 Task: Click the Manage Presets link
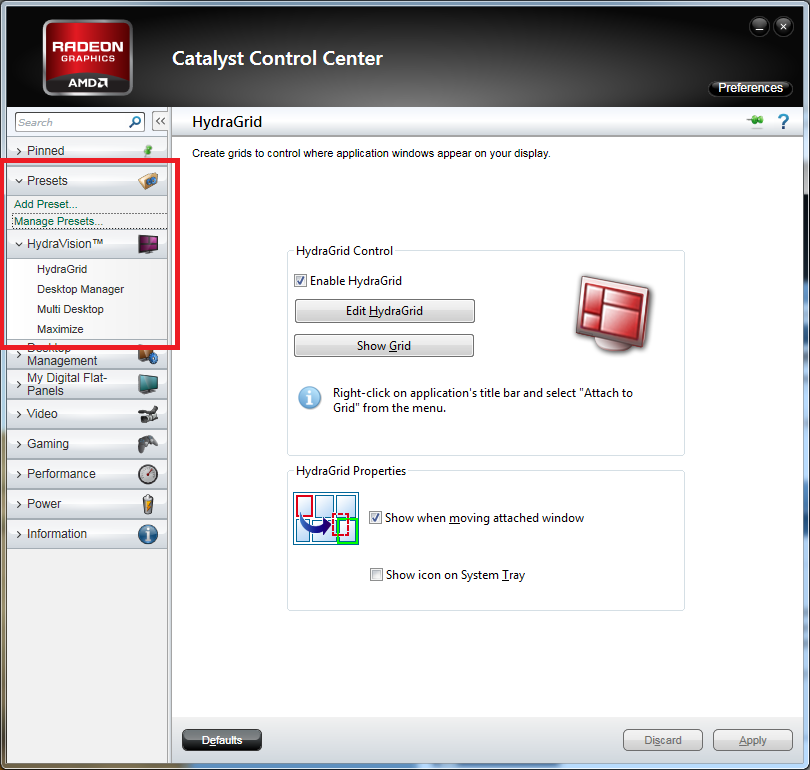(x=58, y=221)
